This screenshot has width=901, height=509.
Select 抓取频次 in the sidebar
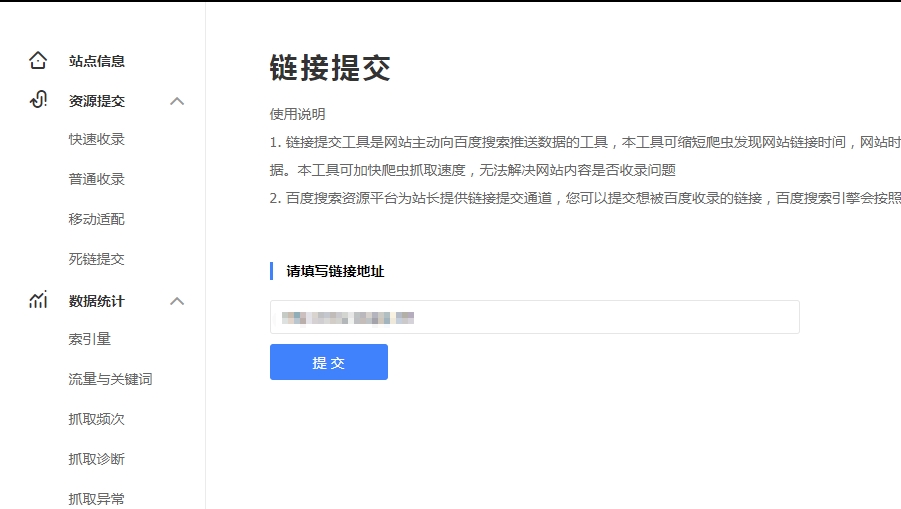(97, 419)
